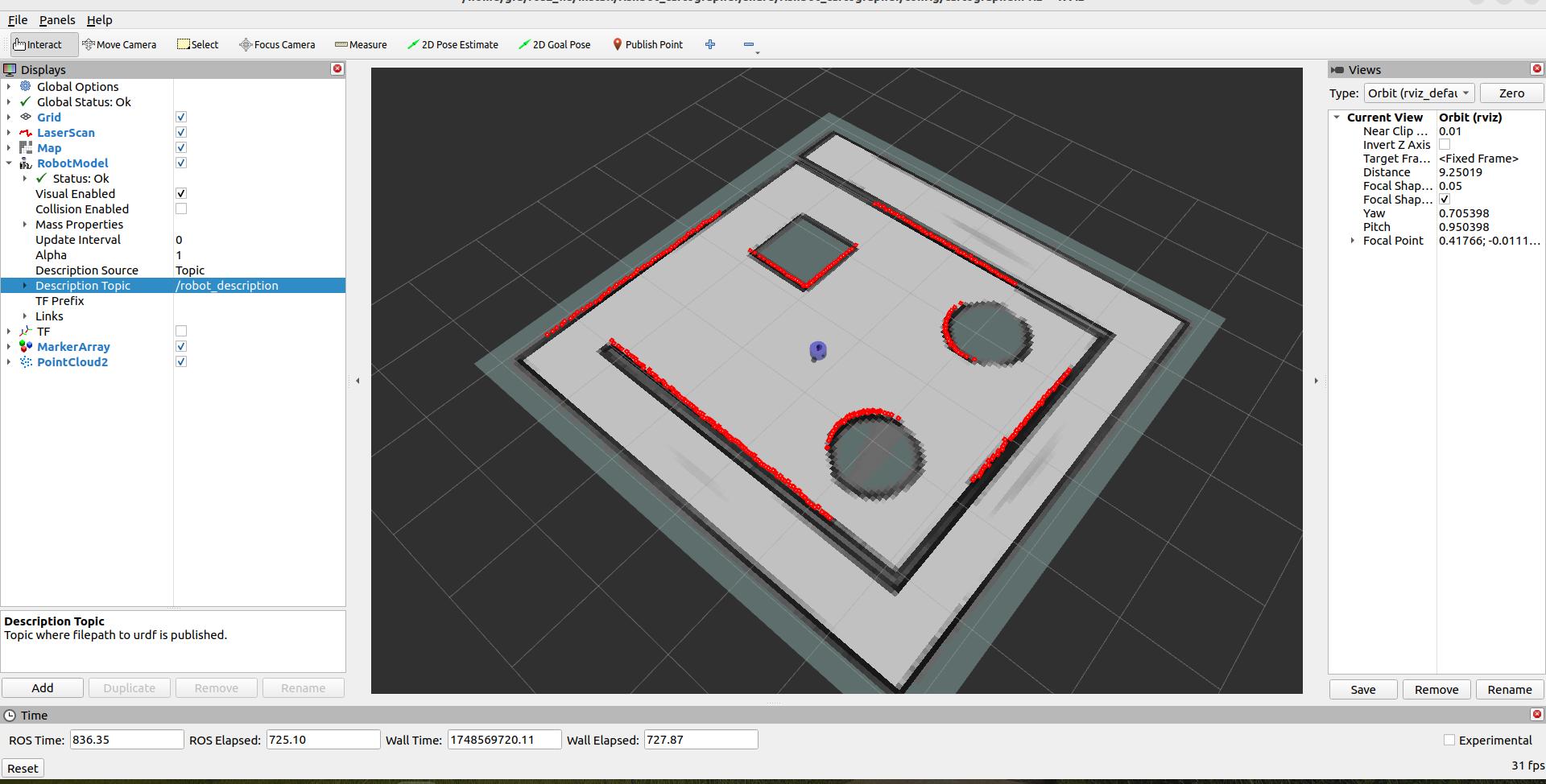Open the File menu
Screen dimensions: 1546x784
[18, 20]
